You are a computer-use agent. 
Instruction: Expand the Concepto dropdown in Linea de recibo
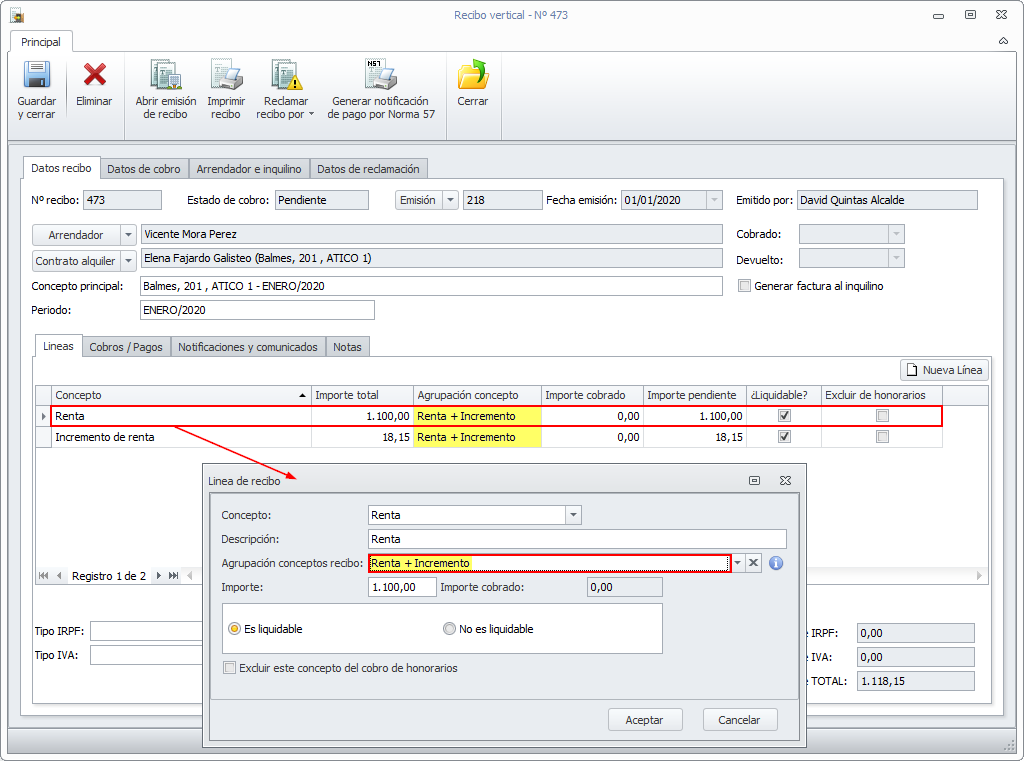[573, 515]
